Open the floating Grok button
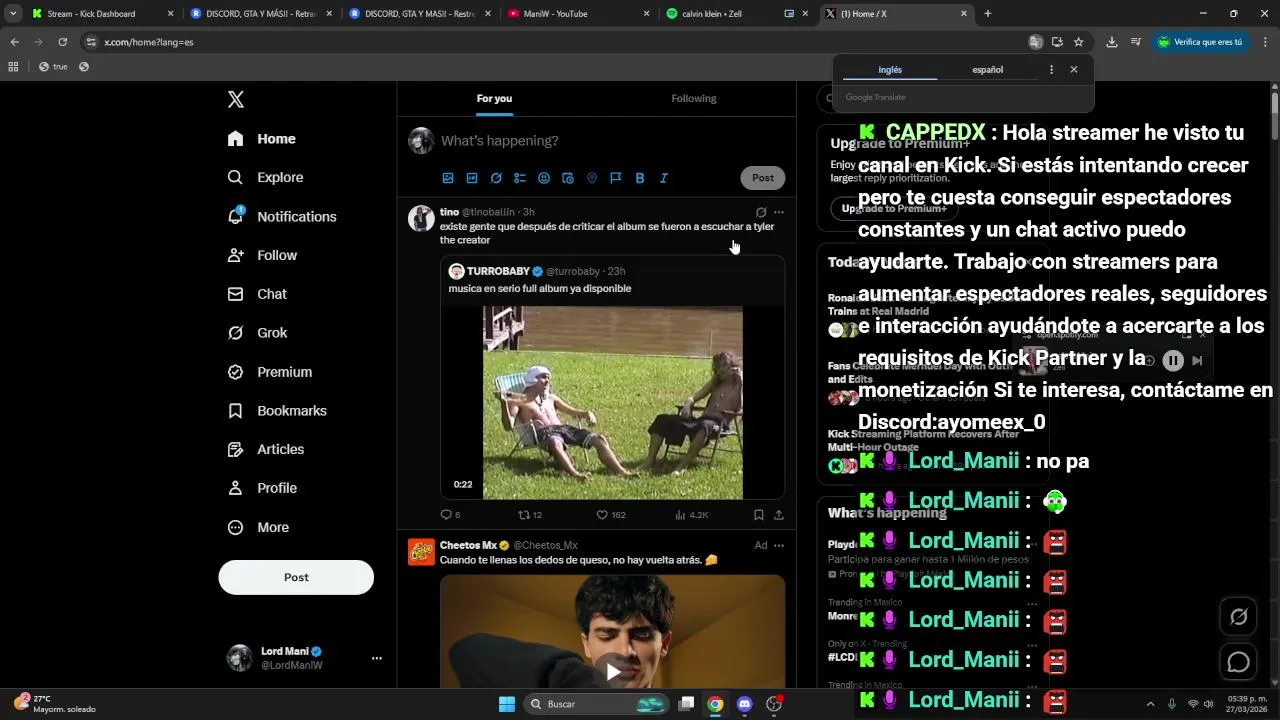This screenshot has height=720, width=1280. point(1239,617)
